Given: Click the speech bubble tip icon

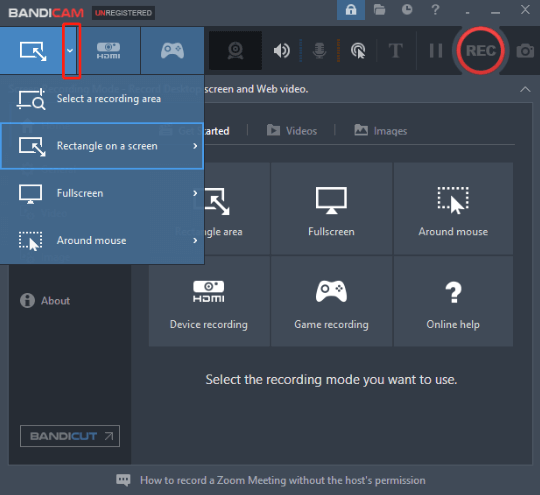Looking at the screenshot, I should tap(123, 480).
